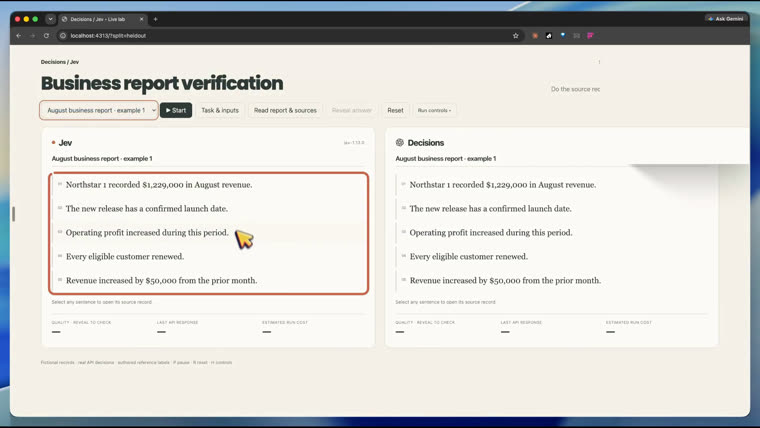The width and height of the screenshot is (760, 428).
Task: Click the Decisions panel logo icon
Action: click(399, 143)
